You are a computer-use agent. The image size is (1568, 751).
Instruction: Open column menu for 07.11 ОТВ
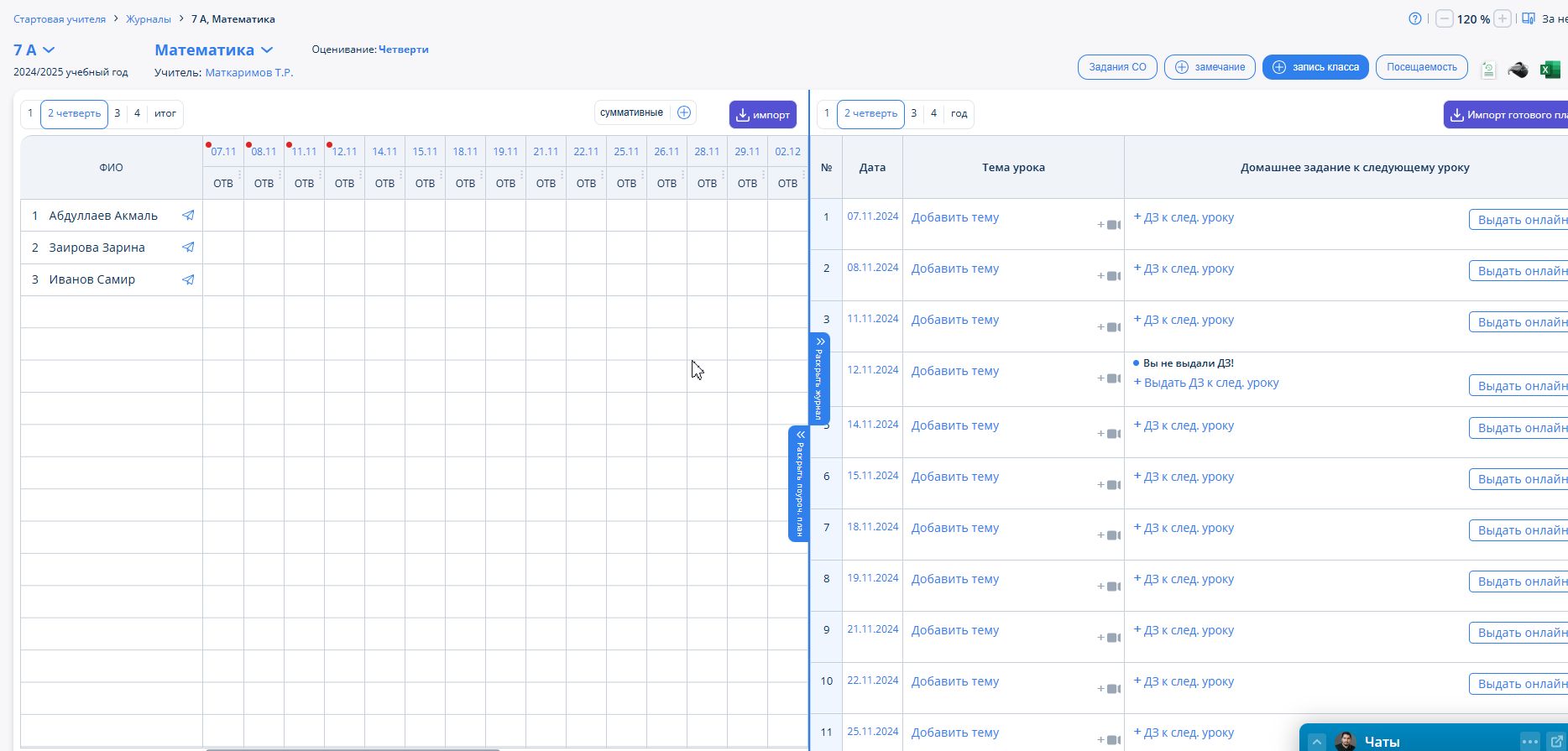click(x=239, y=175)
